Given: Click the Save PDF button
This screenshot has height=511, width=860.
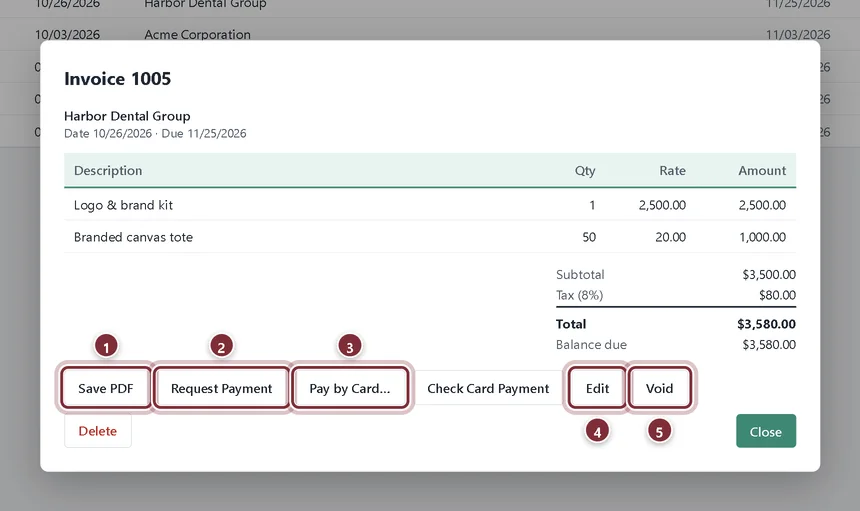Looking at the screenshot, I should click(x=106, y=388).
